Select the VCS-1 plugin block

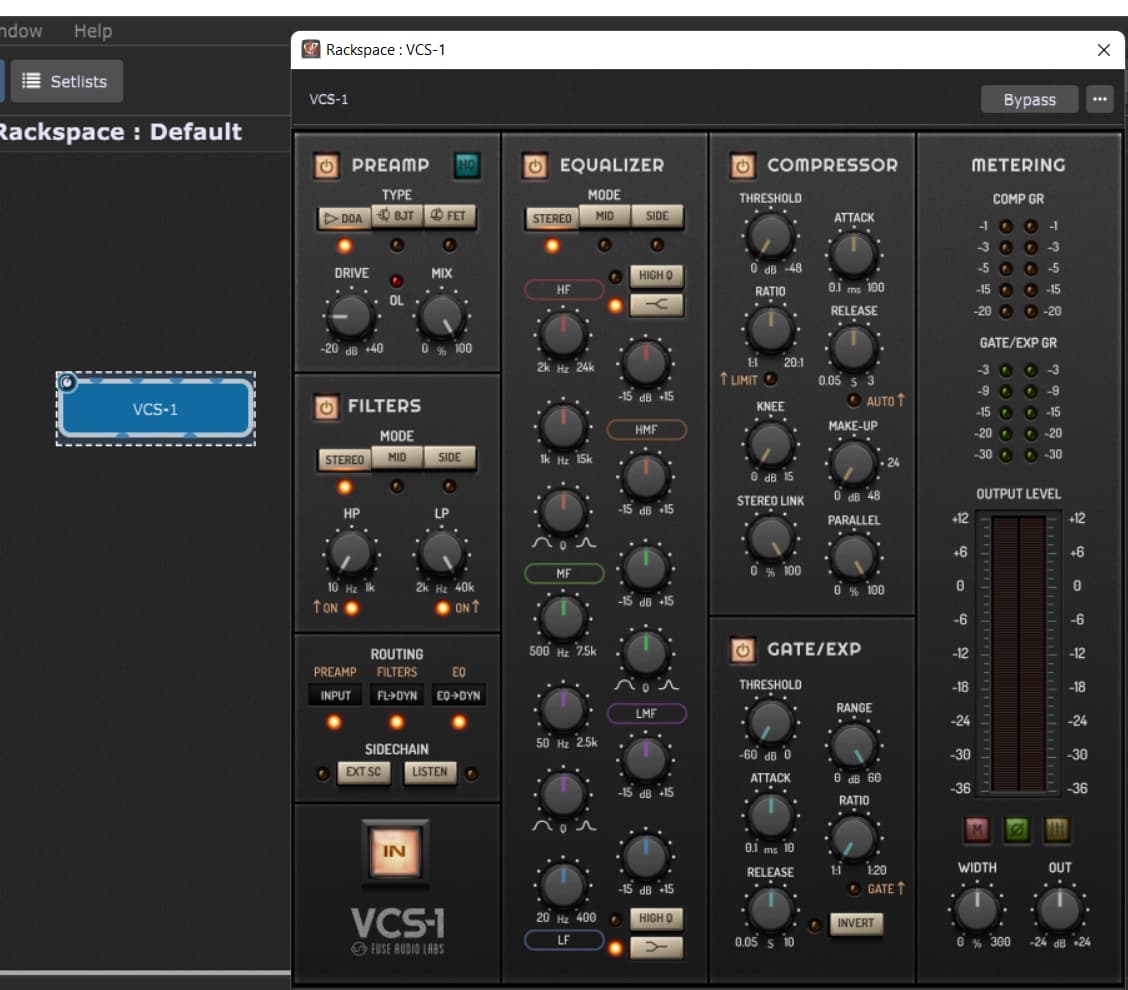pos(155,409)
